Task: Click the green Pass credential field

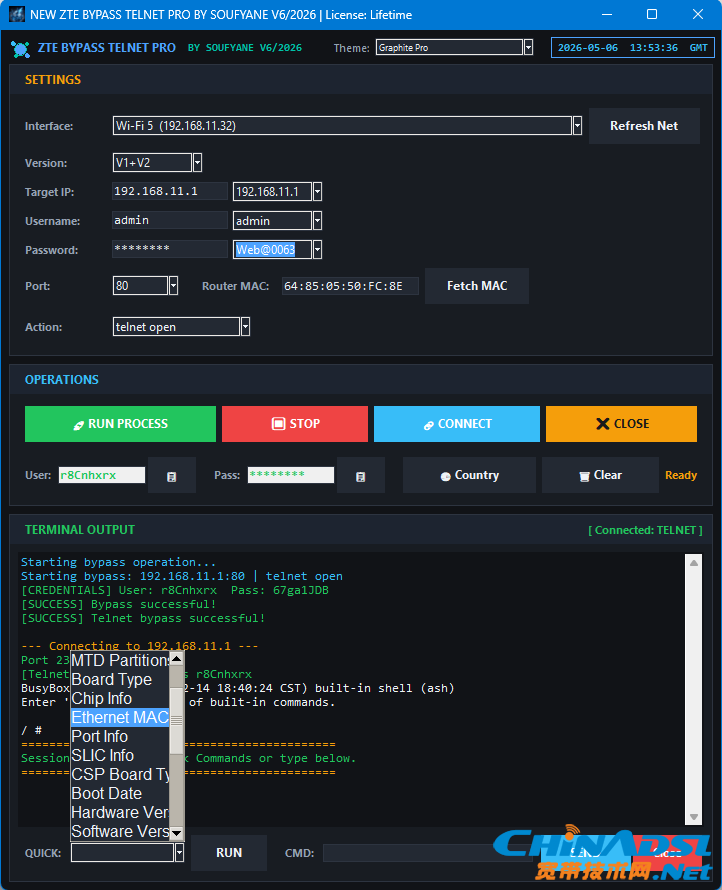Action: tap(291, 475)
